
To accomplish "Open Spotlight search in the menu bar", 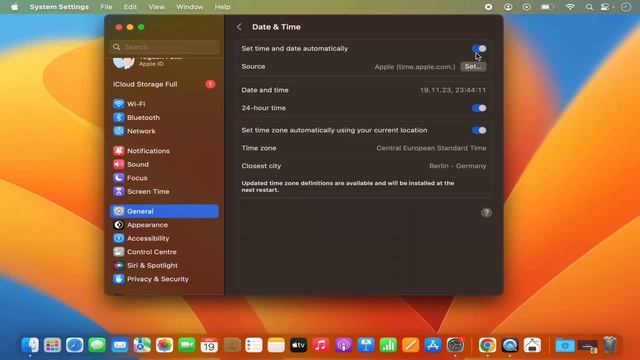I will [x=589, y=7].
